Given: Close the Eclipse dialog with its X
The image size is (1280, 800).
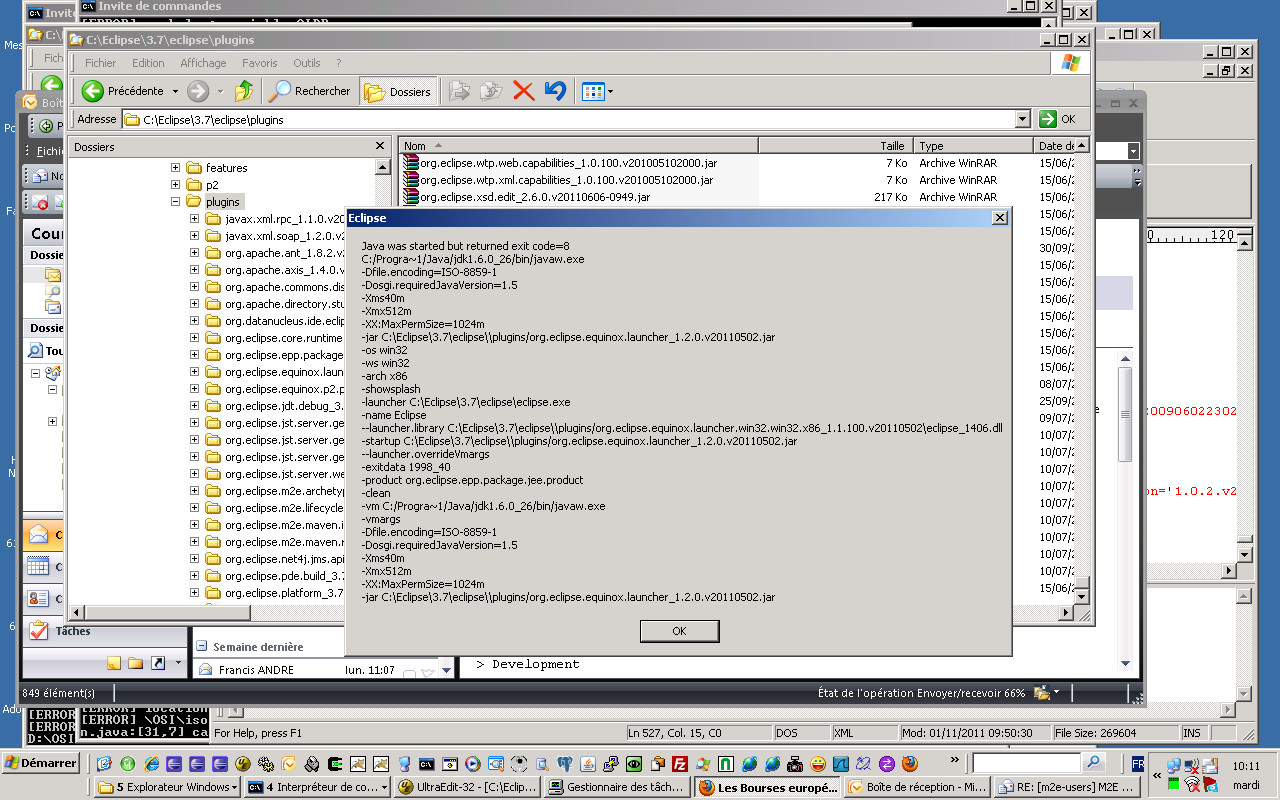Looking at the screenshot, I should point(999,218).
